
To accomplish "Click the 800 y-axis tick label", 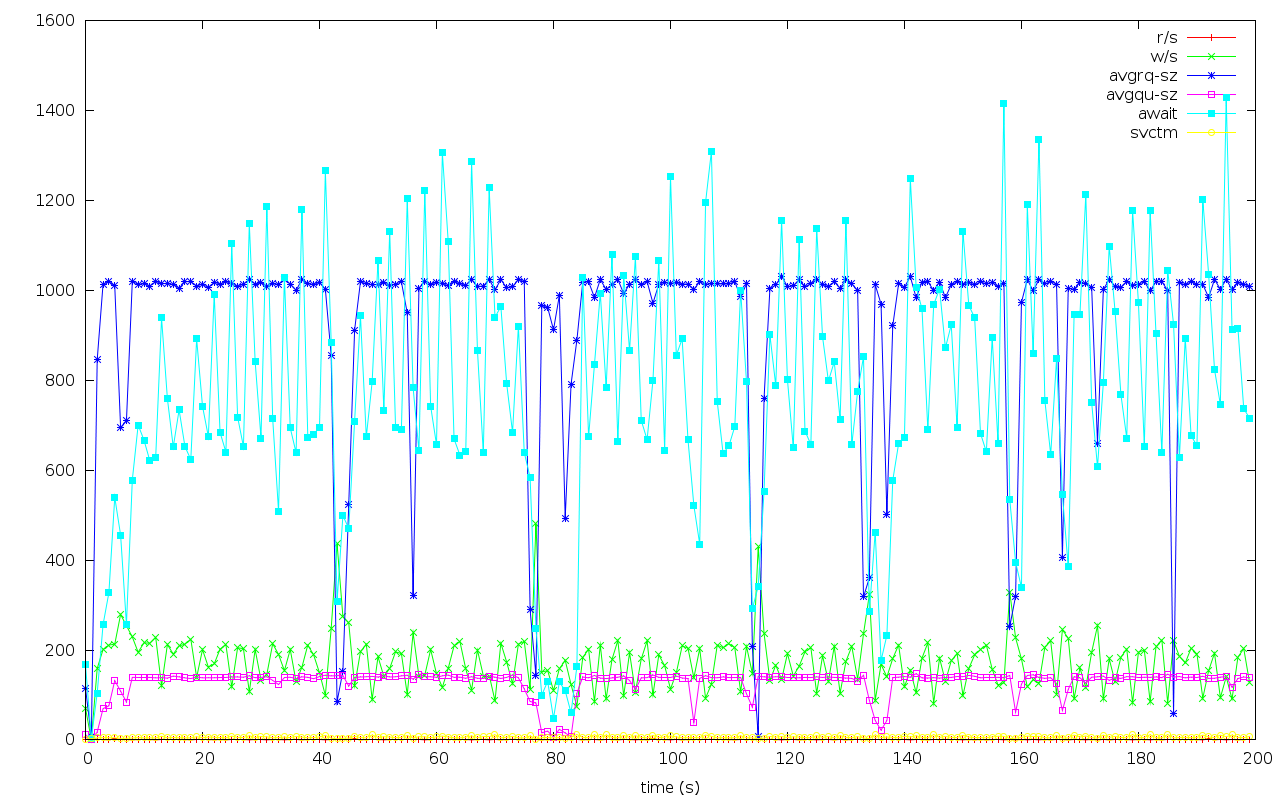I will 60,380.
